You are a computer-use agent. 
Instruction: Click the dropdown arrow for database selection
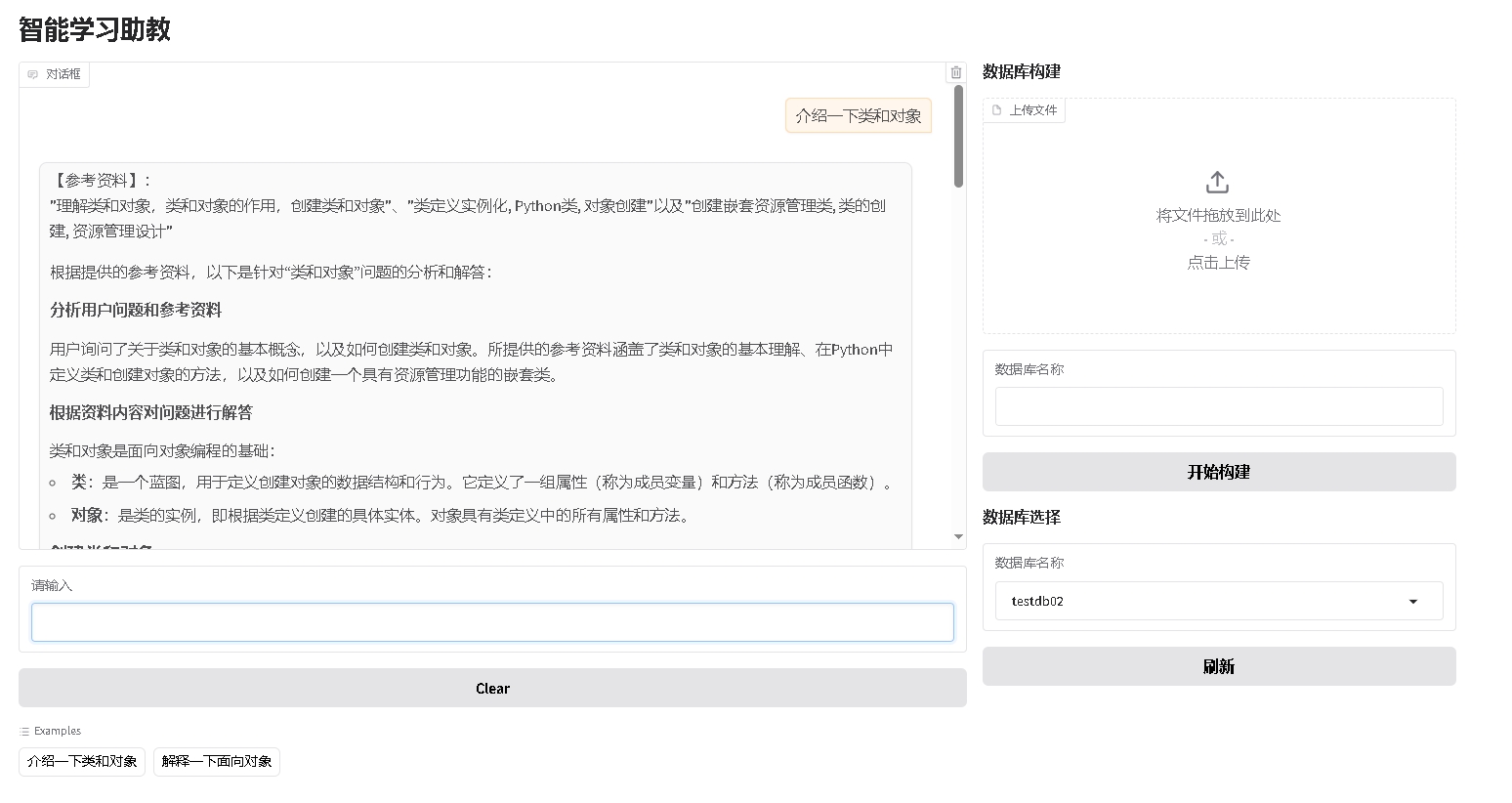point(1412,602)
